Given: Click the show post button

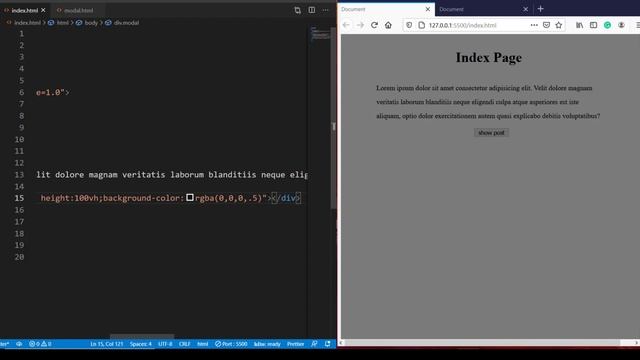Looking at the screenshot, I should tap(491, 133).
